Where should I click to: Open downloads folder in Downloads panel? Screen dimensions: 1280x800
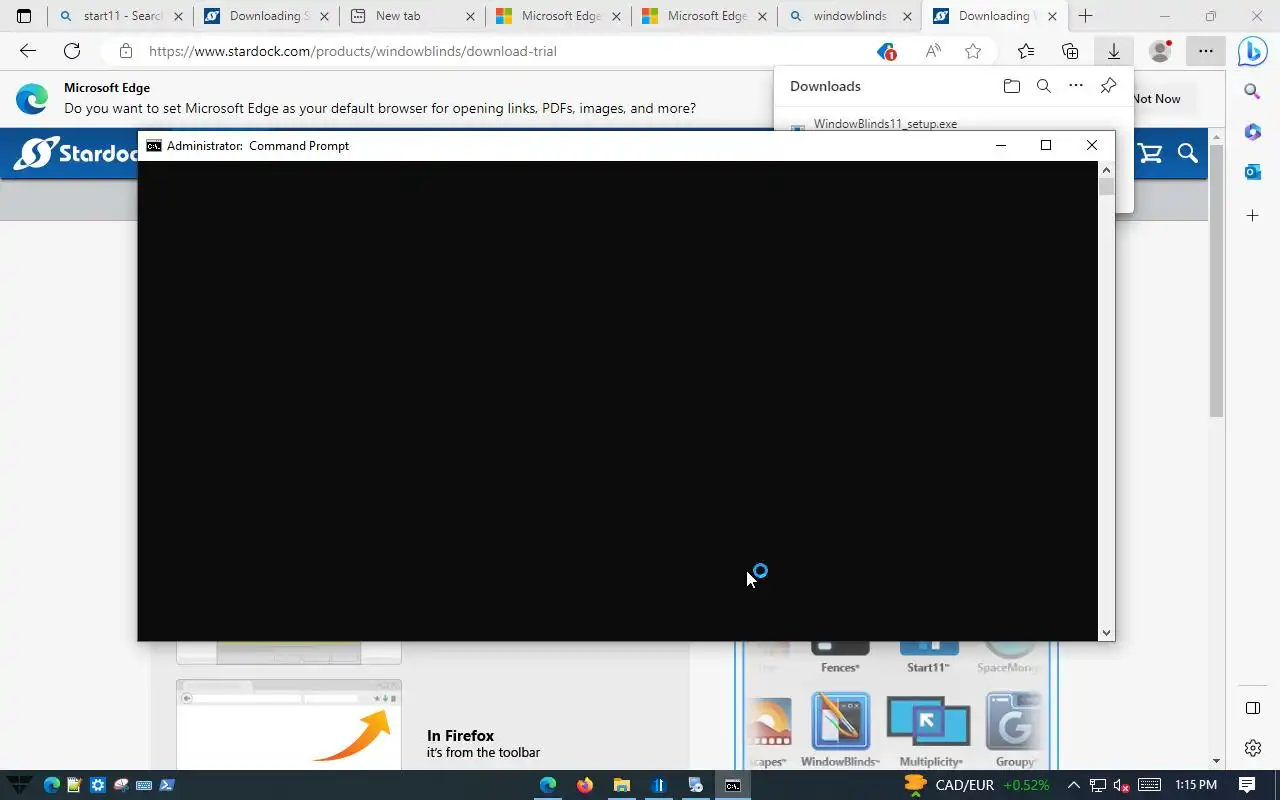coord(1012,86)
